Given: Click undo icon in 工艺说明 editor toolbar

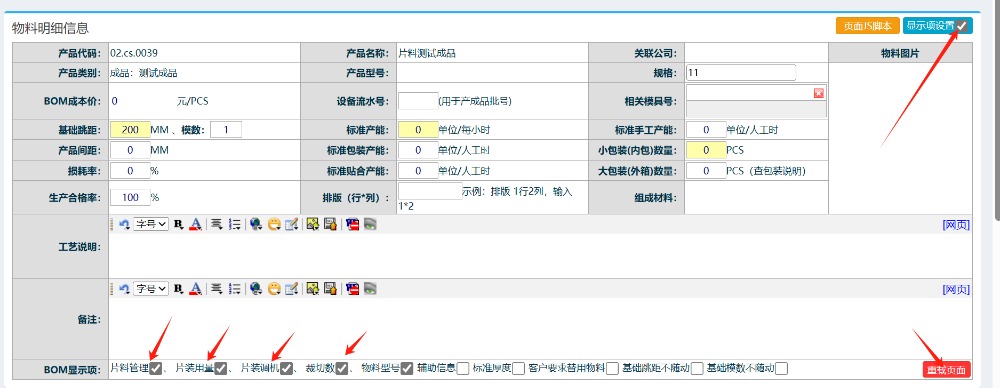Looking at the screenshot, I should coord(124,225).
